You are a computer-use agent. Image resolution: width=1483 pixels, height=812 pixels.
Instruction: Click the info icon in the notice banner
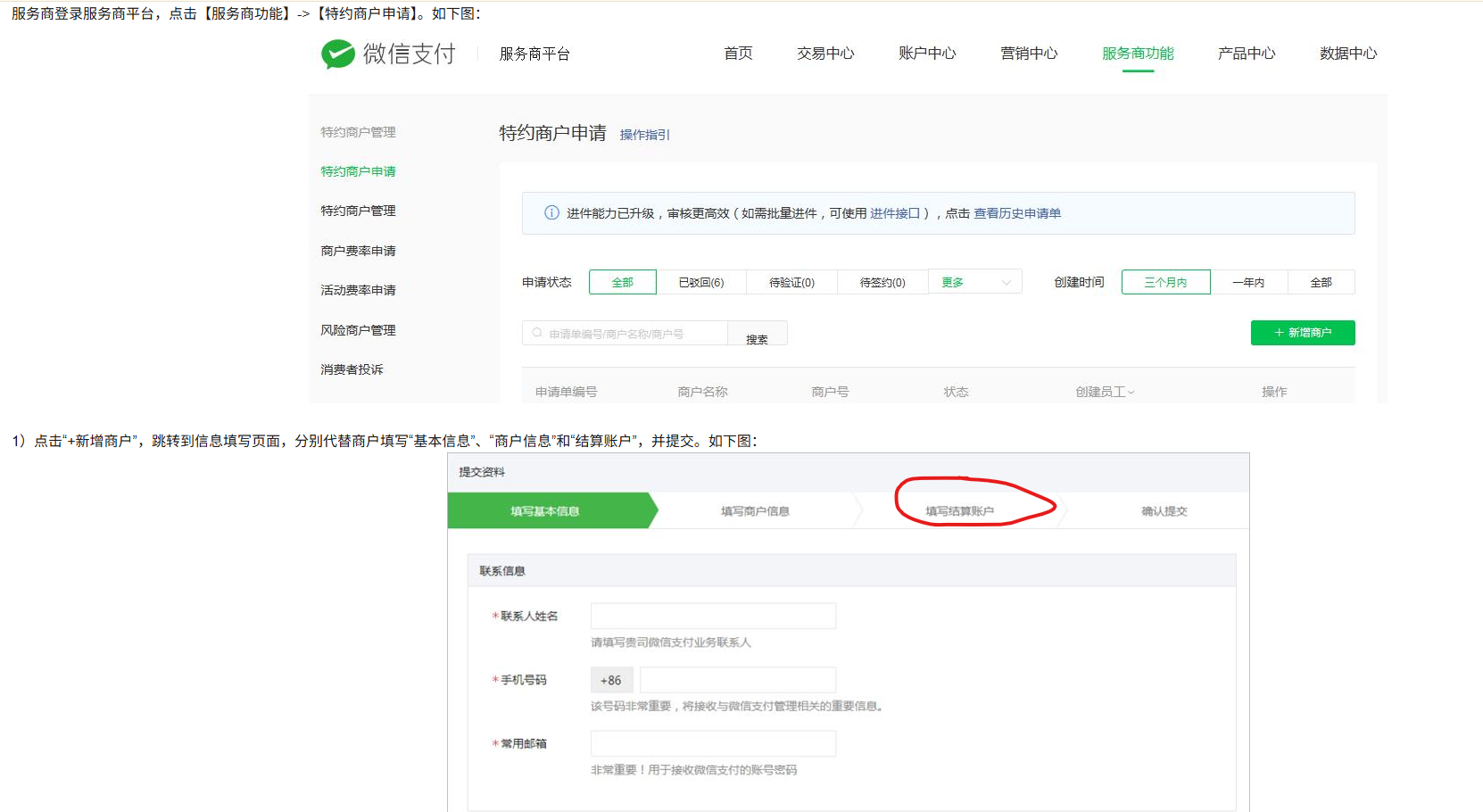click(551, 213)
